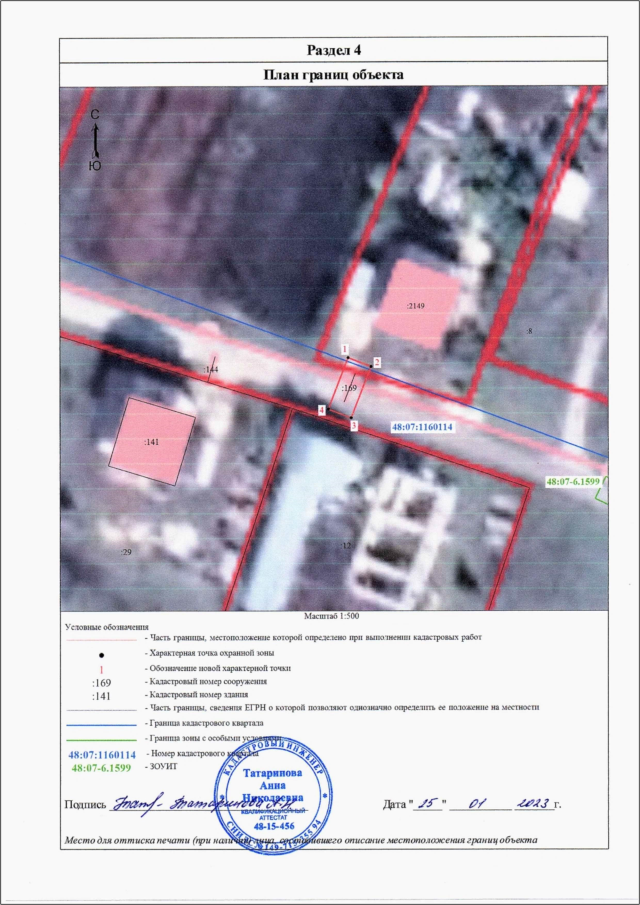This screenshot has height=905, width=640.
Task: Click characteristic point 3 on the map
Action: pos(352,418)
